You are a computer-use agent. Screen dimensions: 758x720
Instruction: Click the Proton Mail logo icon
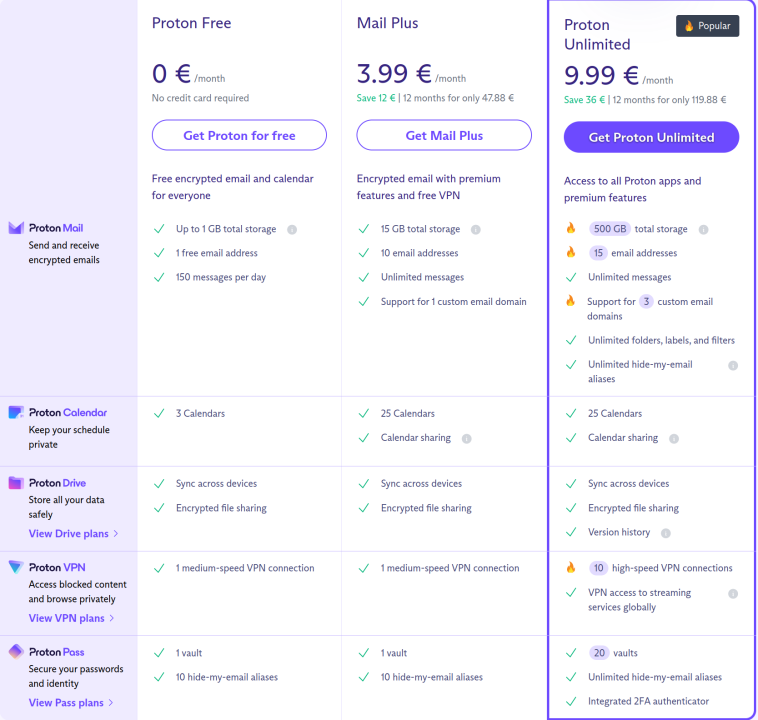coord(16,228)
